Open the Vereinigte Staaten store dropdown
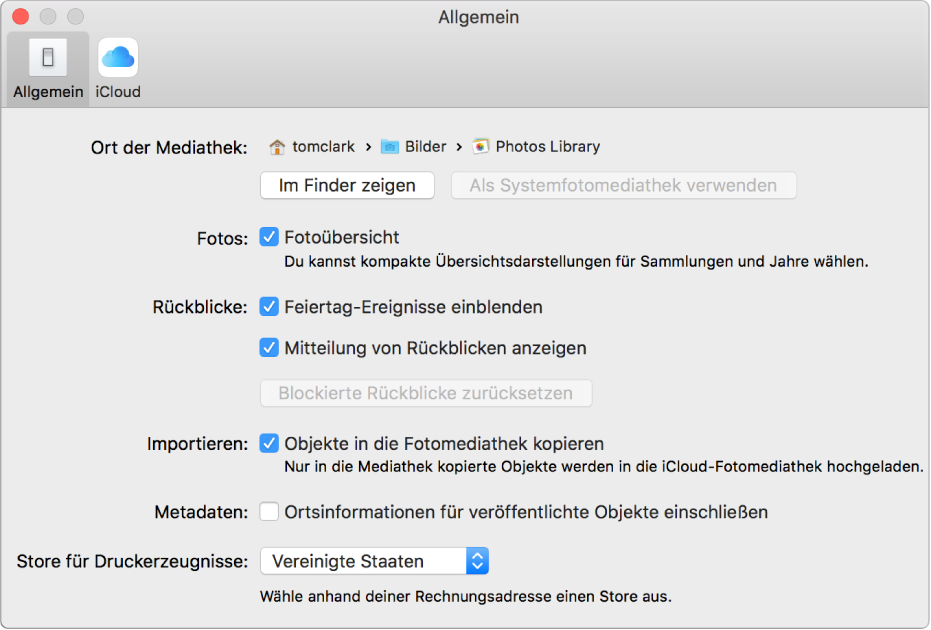Viewport: 931px width, 630px height. (370, 561)
